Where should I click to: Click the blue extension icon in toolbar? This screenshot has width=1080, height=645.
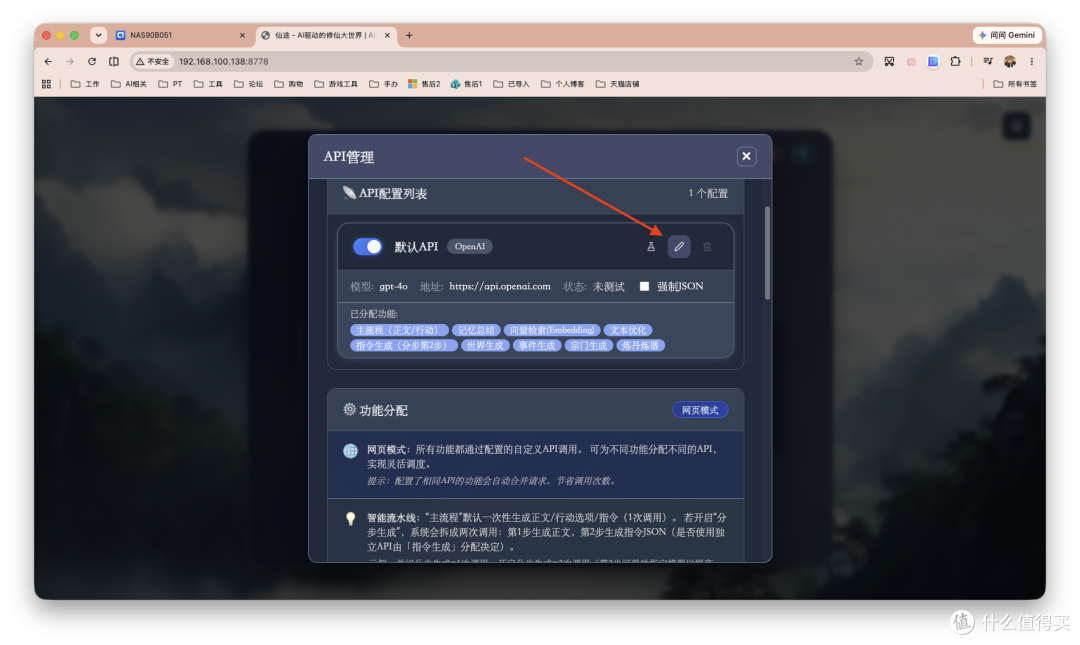(933, 61)
